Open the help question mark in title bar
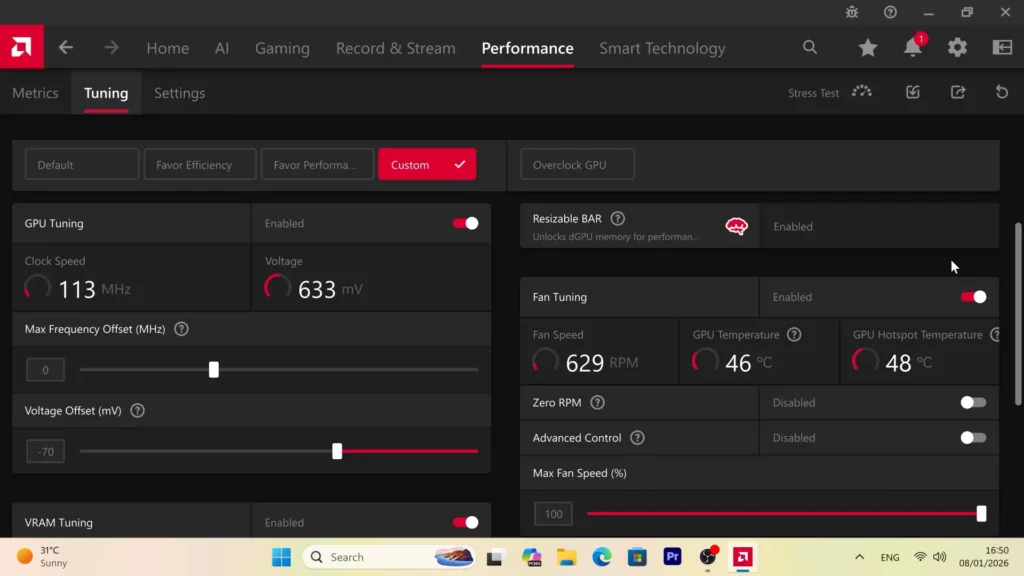This screenshot has height=576, width=1024. (890, 12)
